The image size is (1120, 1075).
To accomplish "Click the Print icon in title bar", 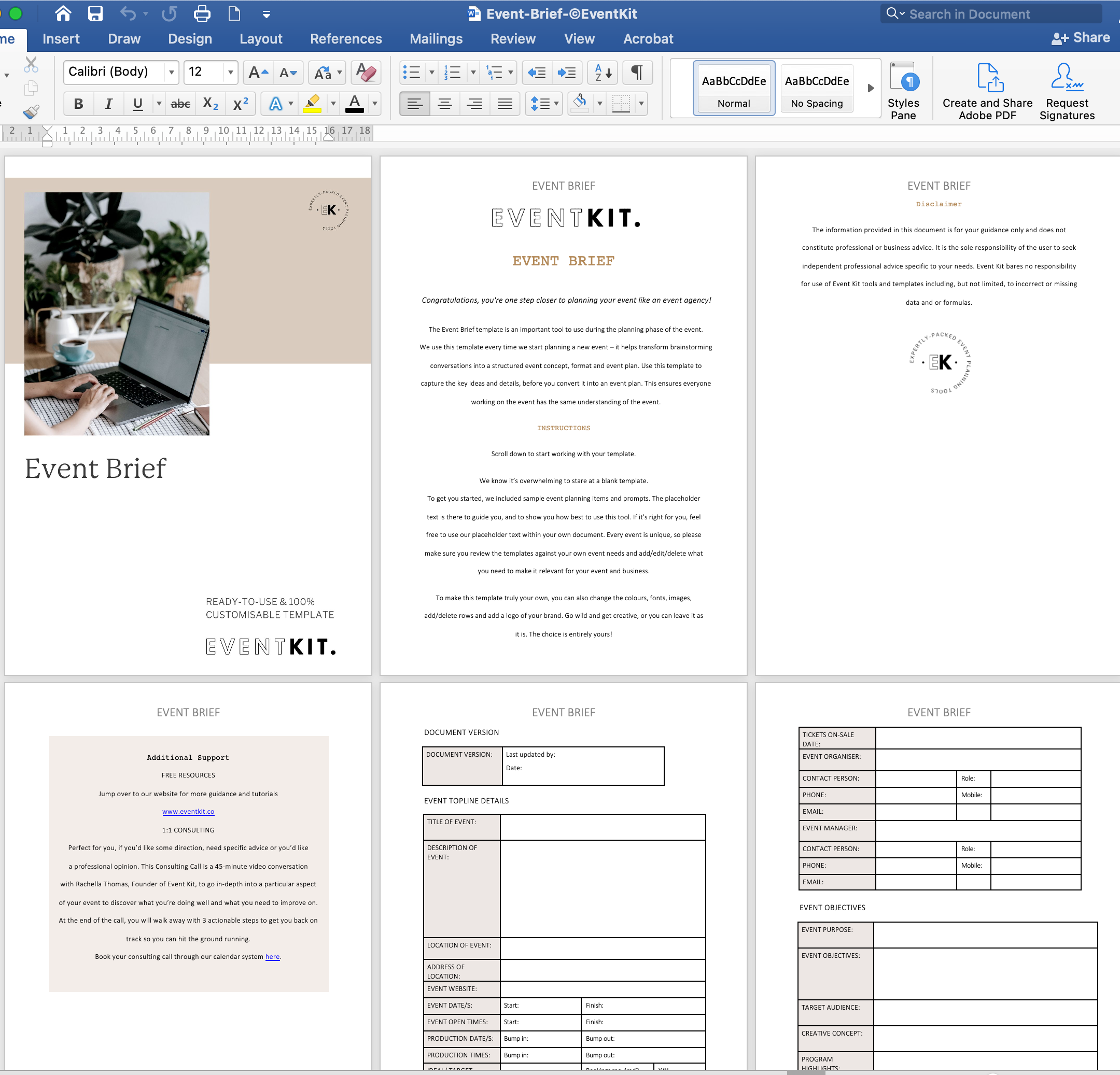I will (x=202, y=13).
